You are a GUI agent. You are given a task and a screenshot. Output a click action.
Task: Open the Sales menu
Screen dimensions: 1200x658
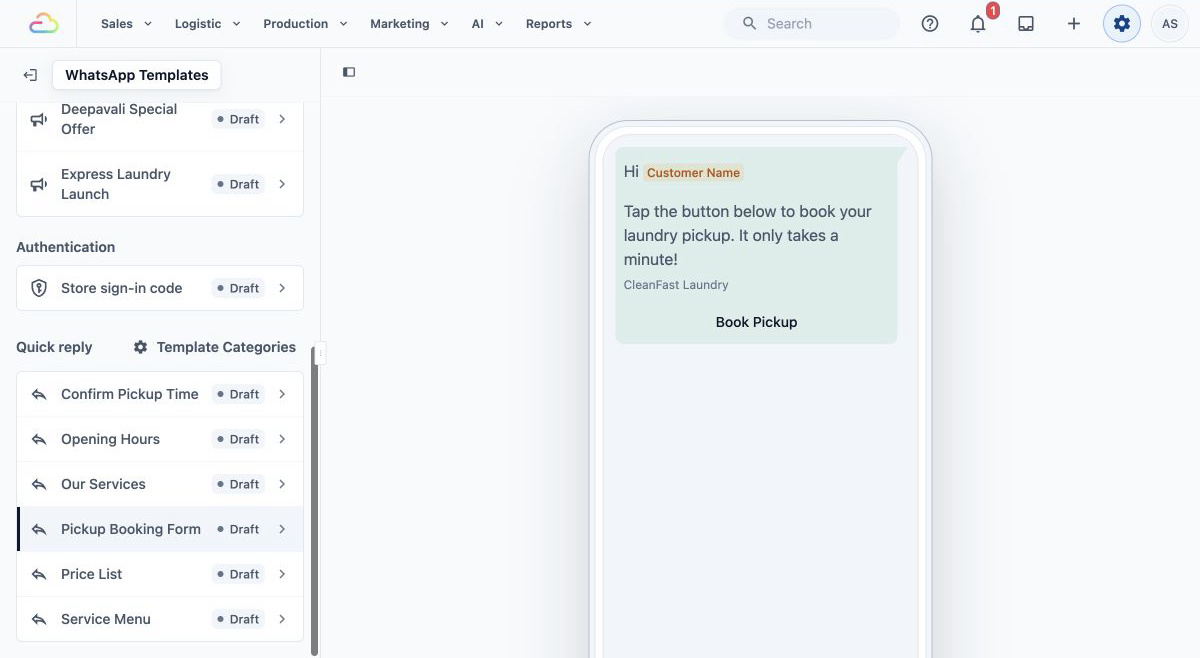(126, 24)
